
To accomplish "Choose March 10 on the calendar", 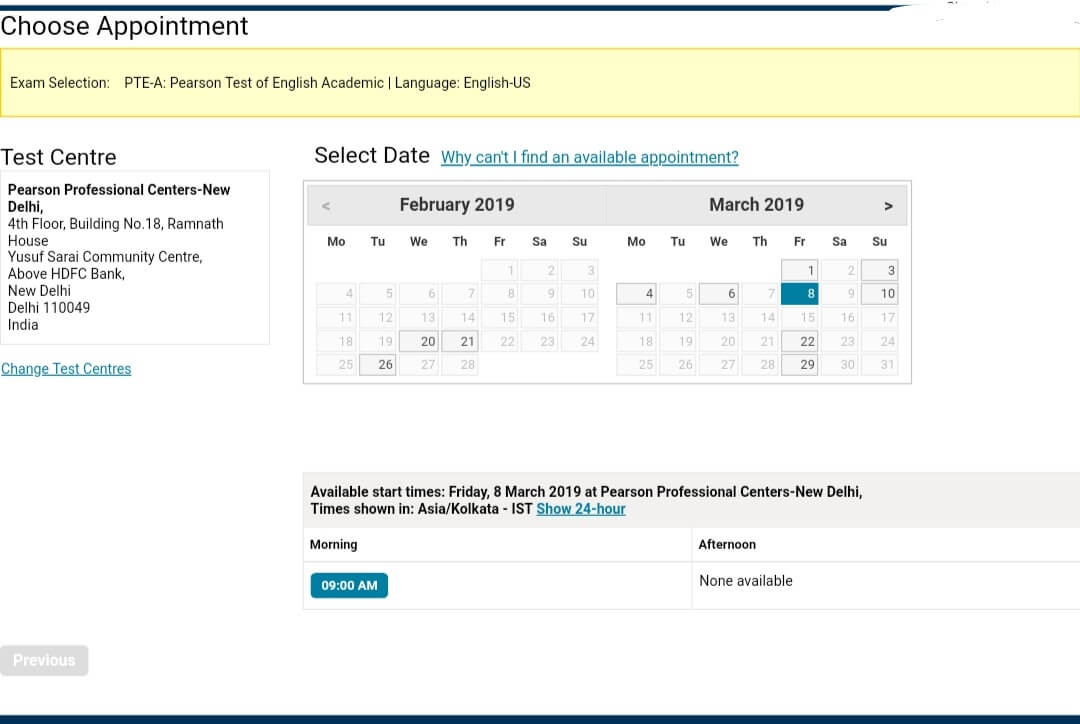I will pos(880,293).
